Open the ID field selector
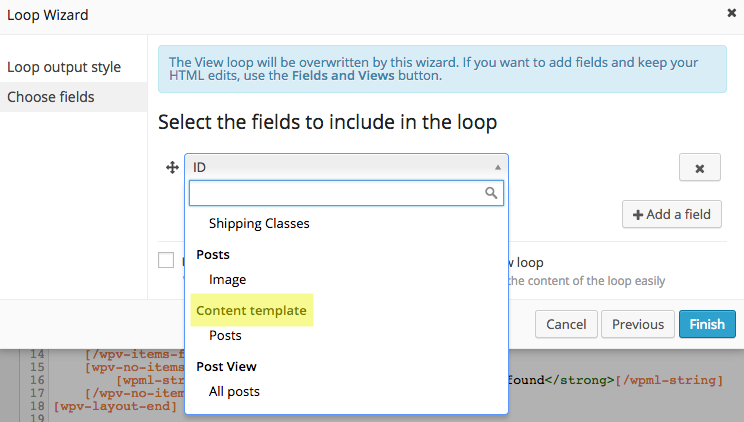 (x=346, y=167)
